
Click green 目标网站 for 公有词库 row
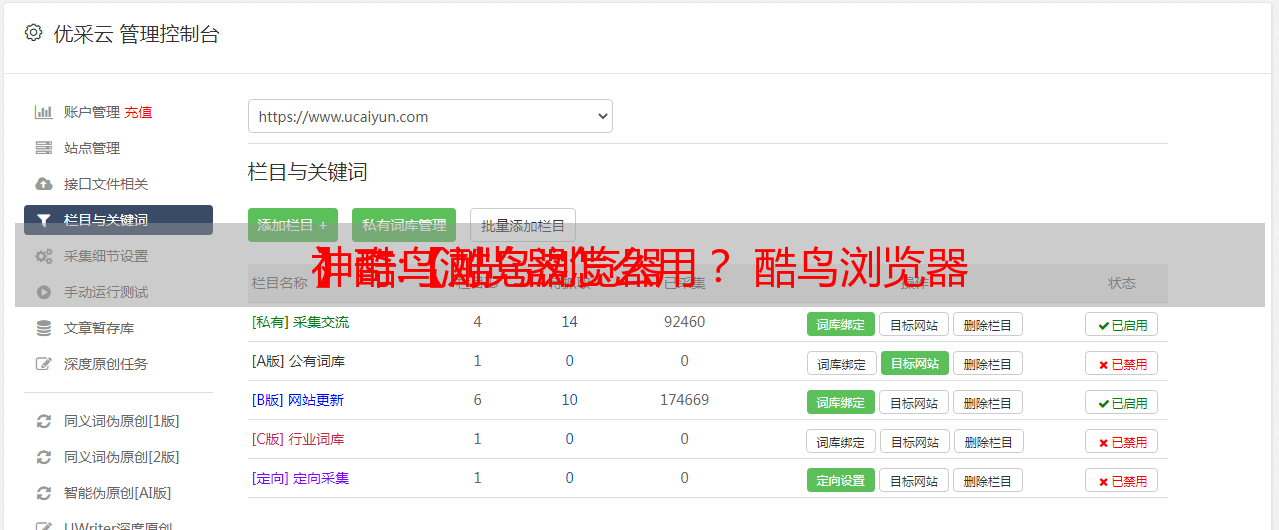coord(914,363)
